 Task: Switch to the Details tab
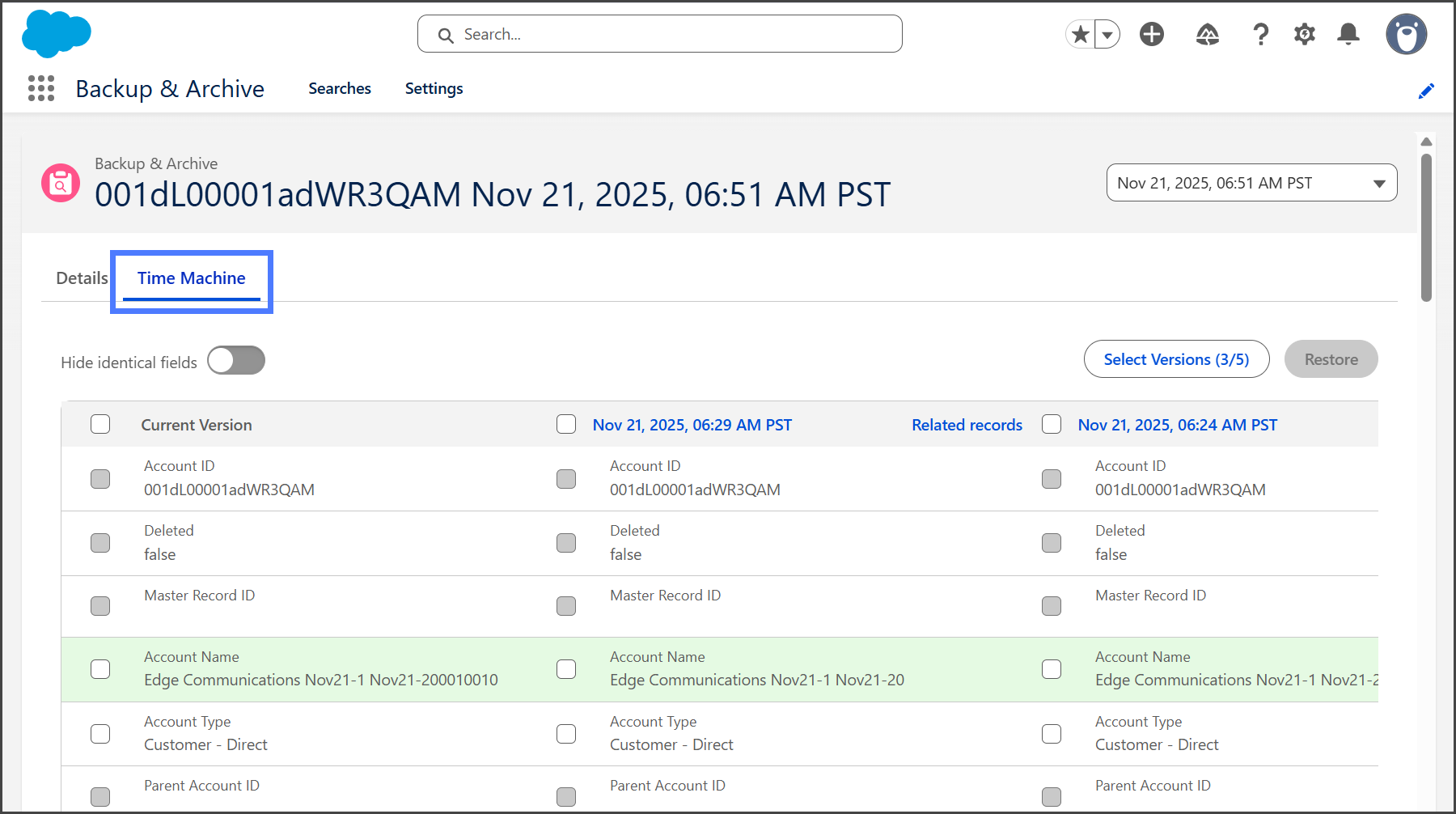pyautogui.click(x=82, y=278)
